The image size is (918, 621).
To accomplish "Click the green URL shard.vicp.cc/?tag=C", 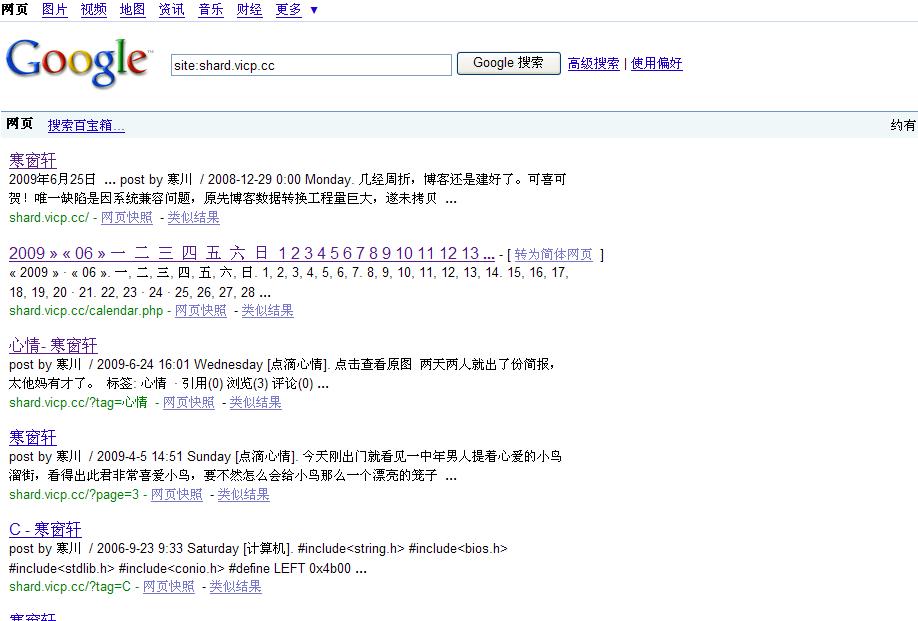I will point(70,586).
